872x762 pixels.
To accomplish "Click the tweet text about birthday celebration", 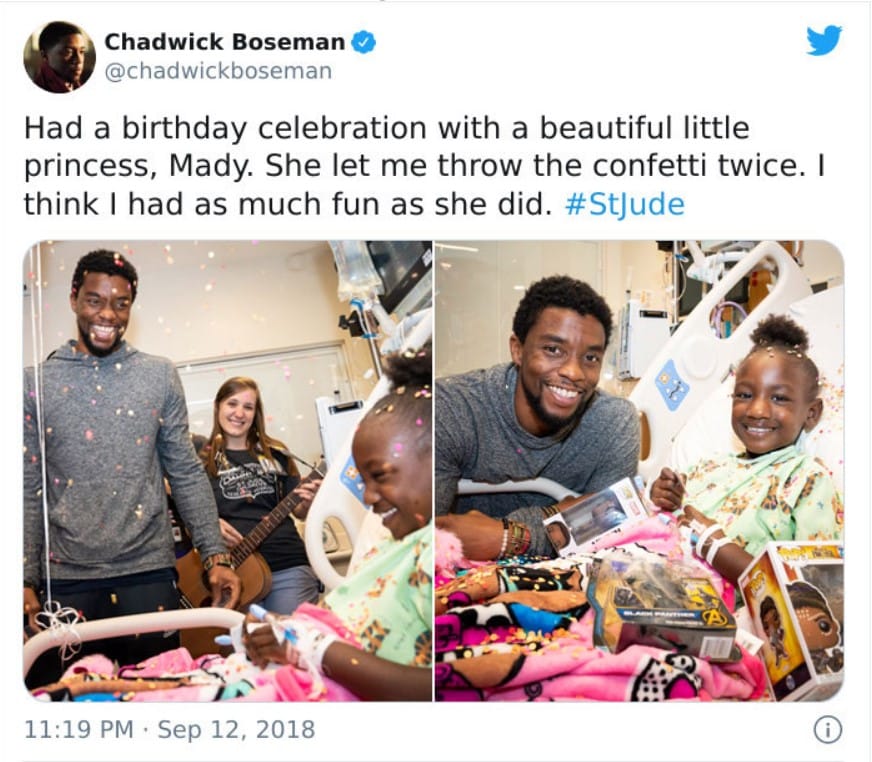I will click(x=425, y=166).
